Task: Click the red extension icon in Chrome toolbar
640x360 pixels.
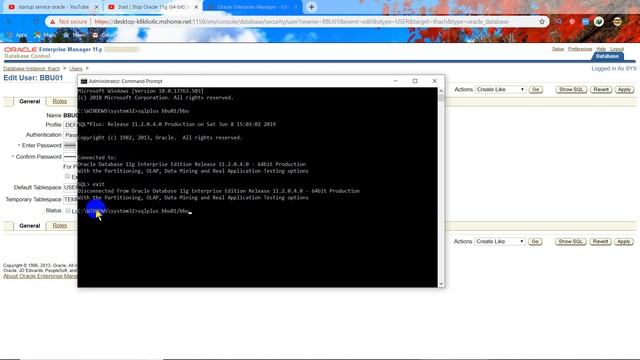Action: pyautogui.click(x=572, y=22)
